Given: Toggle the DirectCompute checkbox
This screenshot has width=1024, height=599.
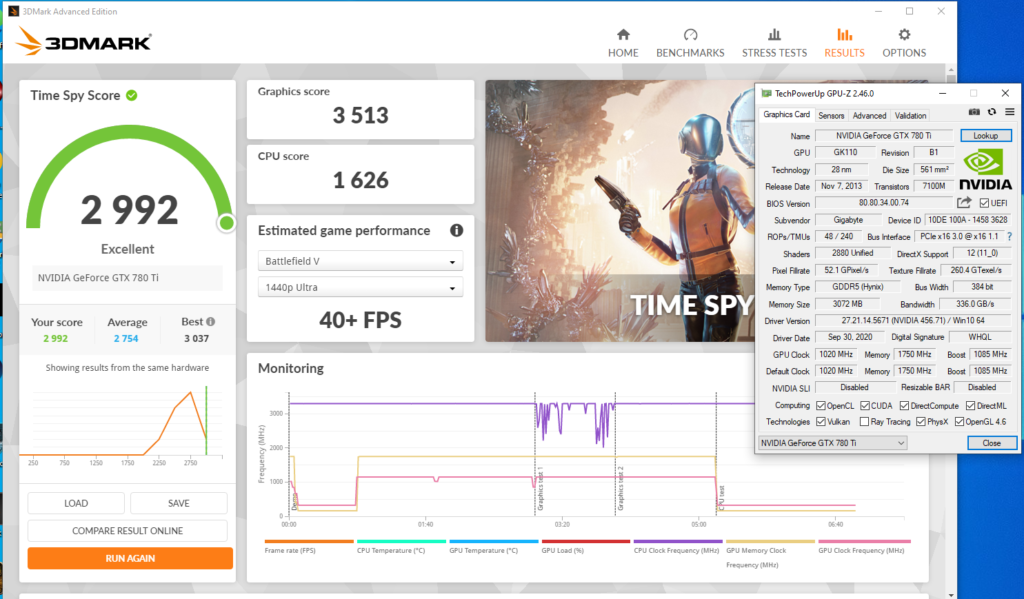Looking at the screenshot, I should click(904, 406).
